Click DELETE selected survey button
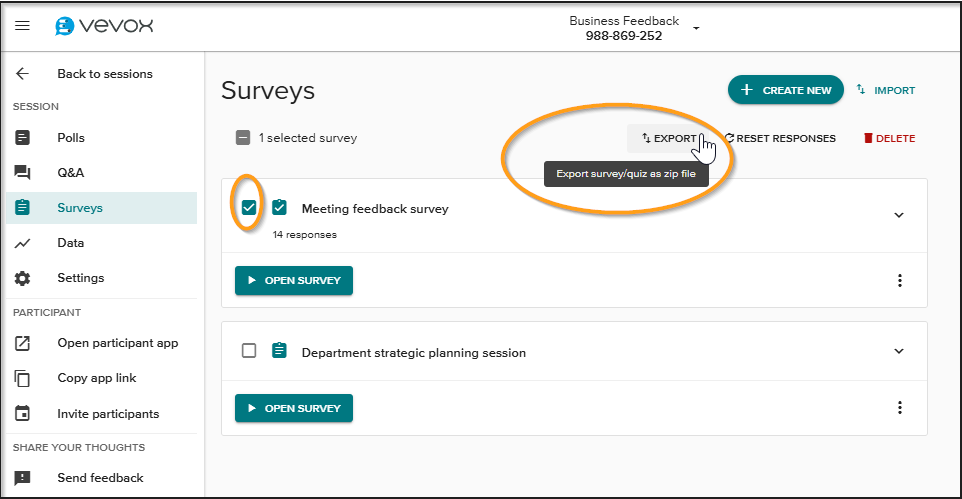 [890, 139]
